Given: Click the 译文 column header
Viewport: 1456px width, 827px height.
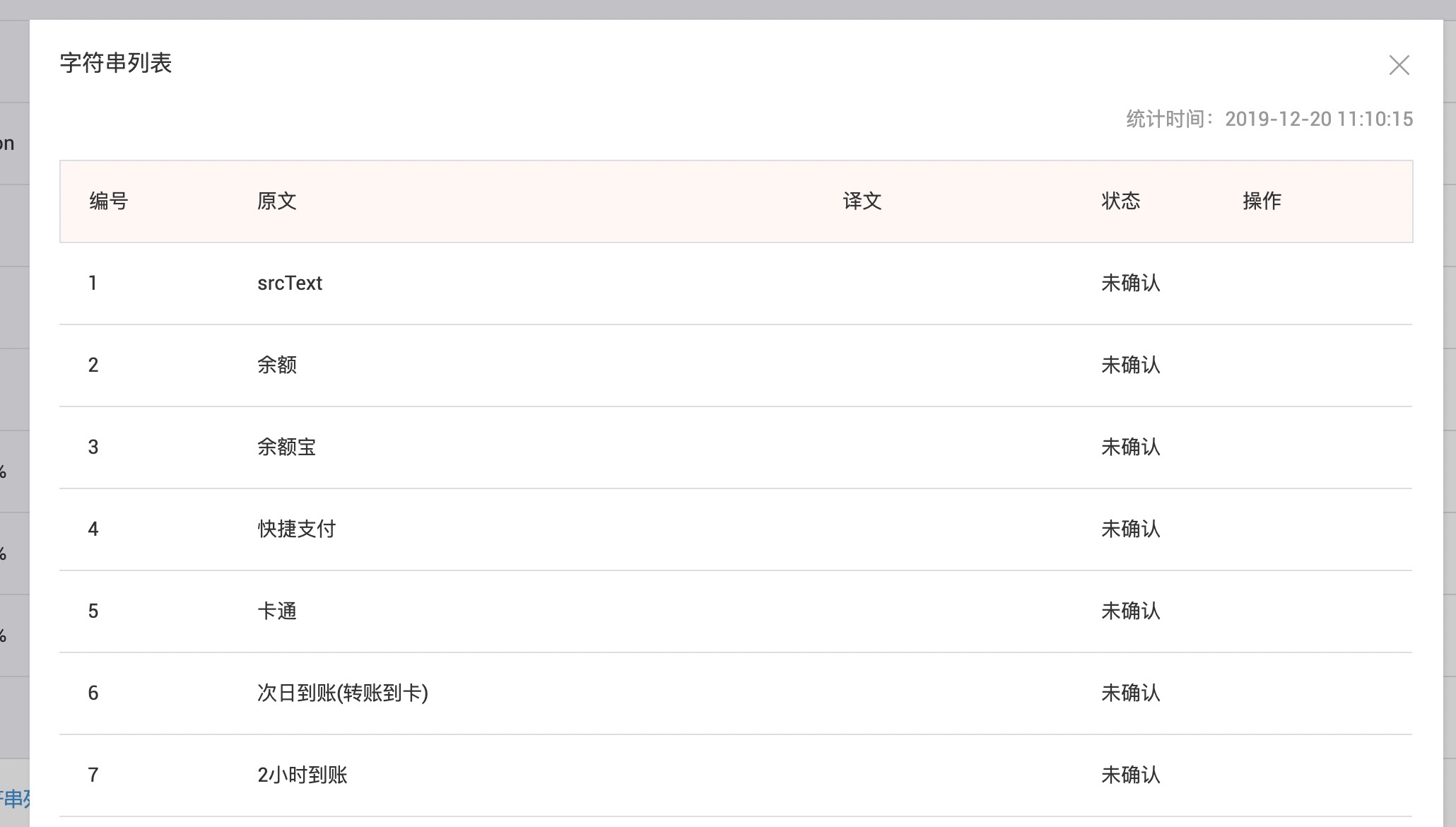Looking at the screenshot, I should [862, 201].
